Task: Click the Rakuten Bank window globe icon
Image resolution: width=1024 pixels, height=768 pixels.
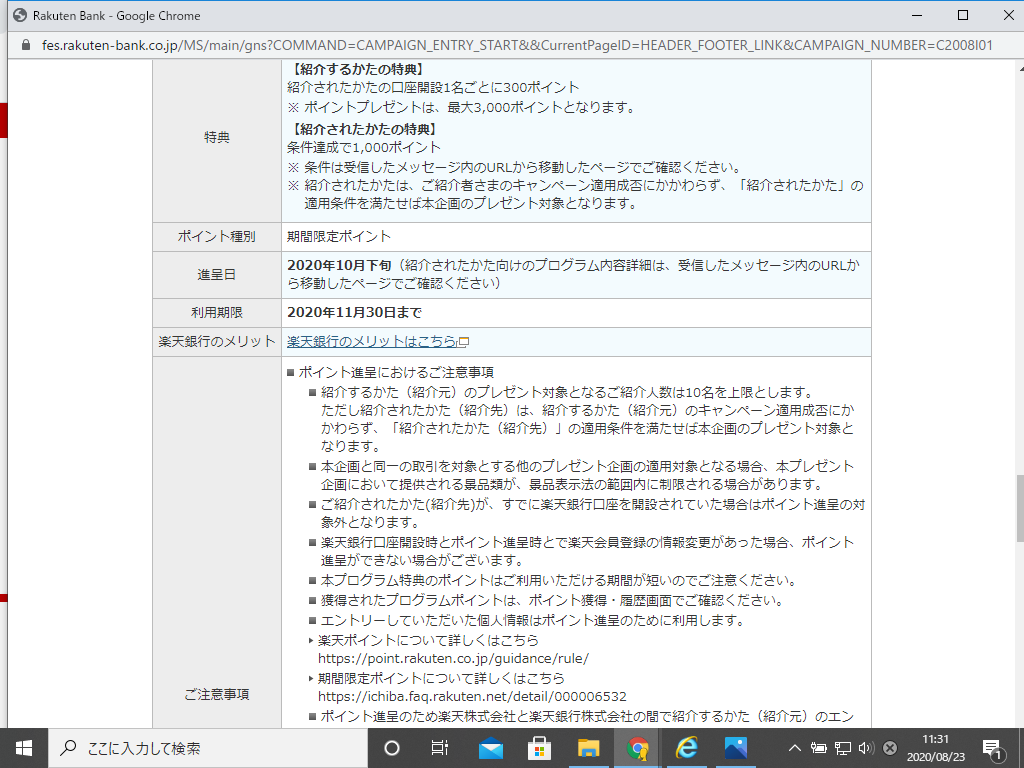Action: [x=20, y=15]
